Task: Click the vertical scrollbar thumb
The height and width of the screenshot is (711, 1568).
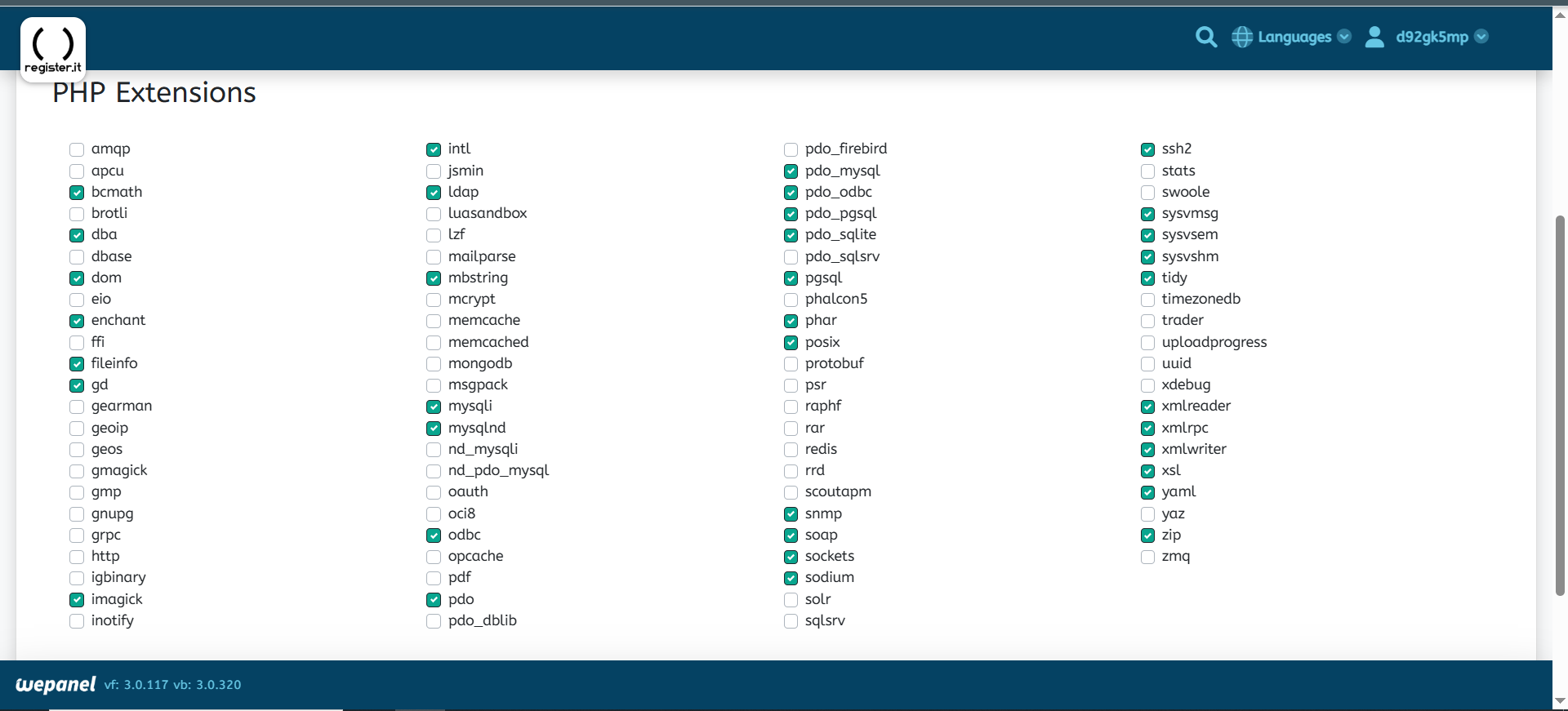Action: pyautogui.click(x=1561, y=405)
